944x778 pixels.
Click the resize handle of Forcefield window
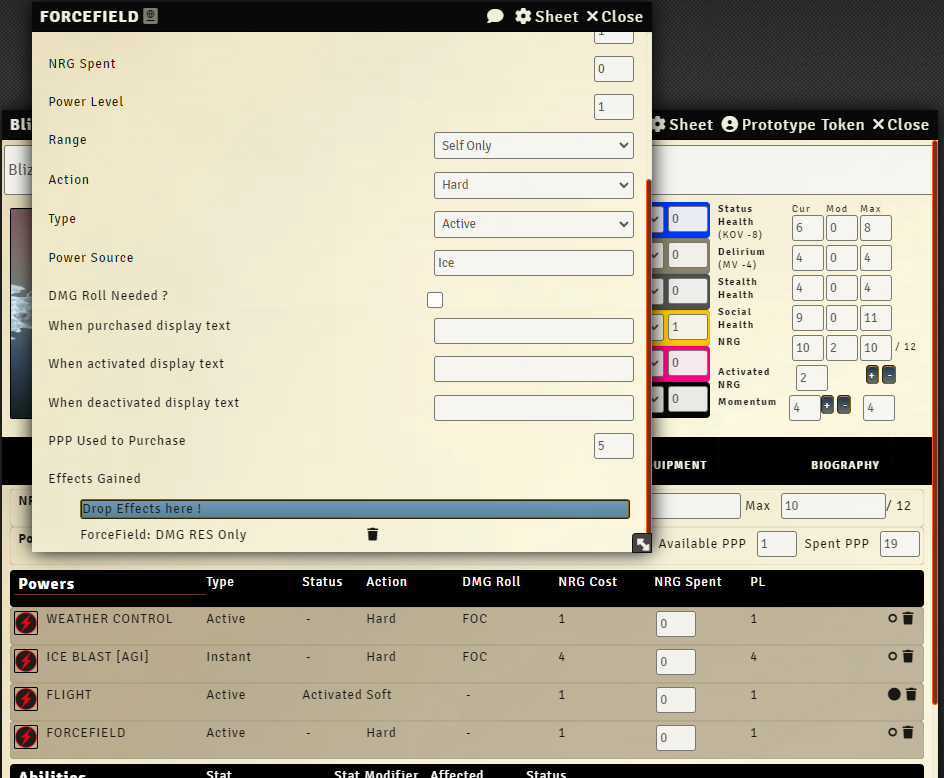[x=641, y=543]
